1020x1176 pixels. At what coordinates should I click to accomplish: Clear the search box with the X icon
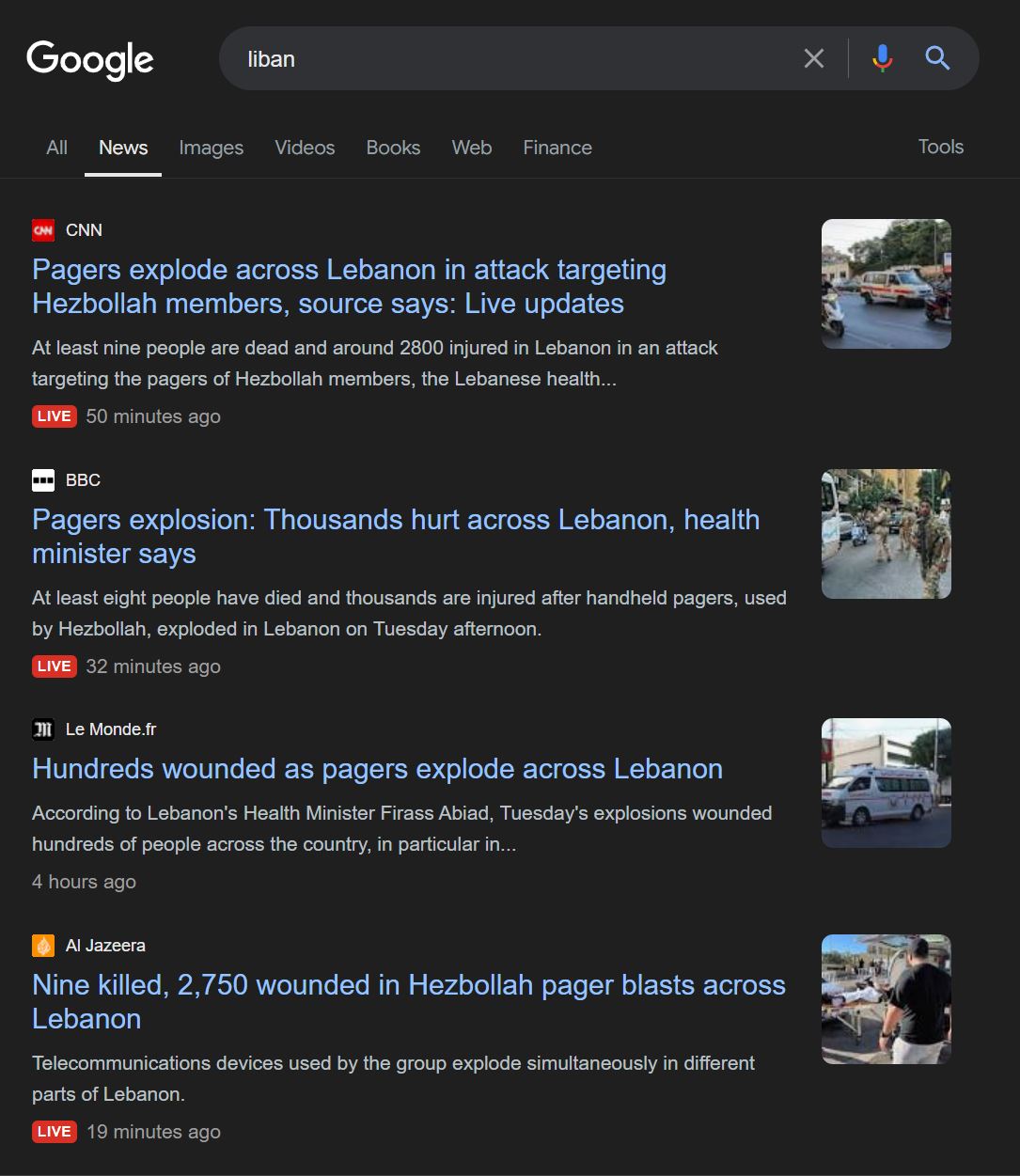pyautogui.click(x=814, y=59)
